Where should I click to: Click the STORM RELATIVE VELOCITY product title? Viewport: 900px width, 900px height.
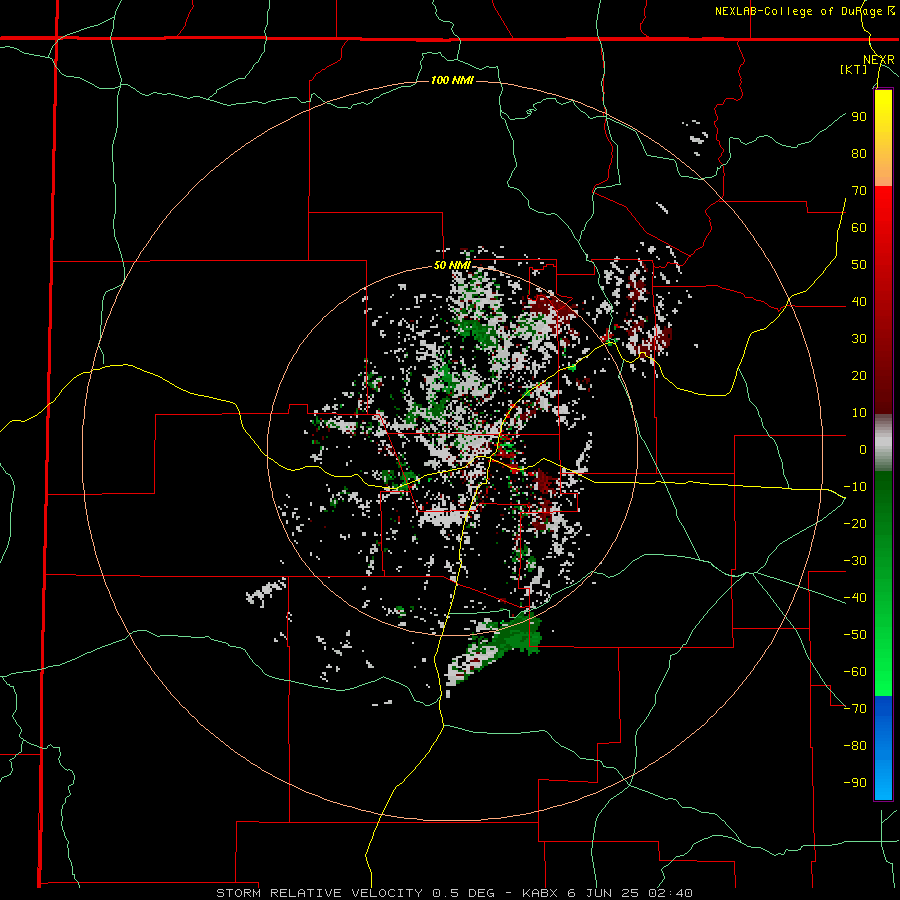(321, 893)
